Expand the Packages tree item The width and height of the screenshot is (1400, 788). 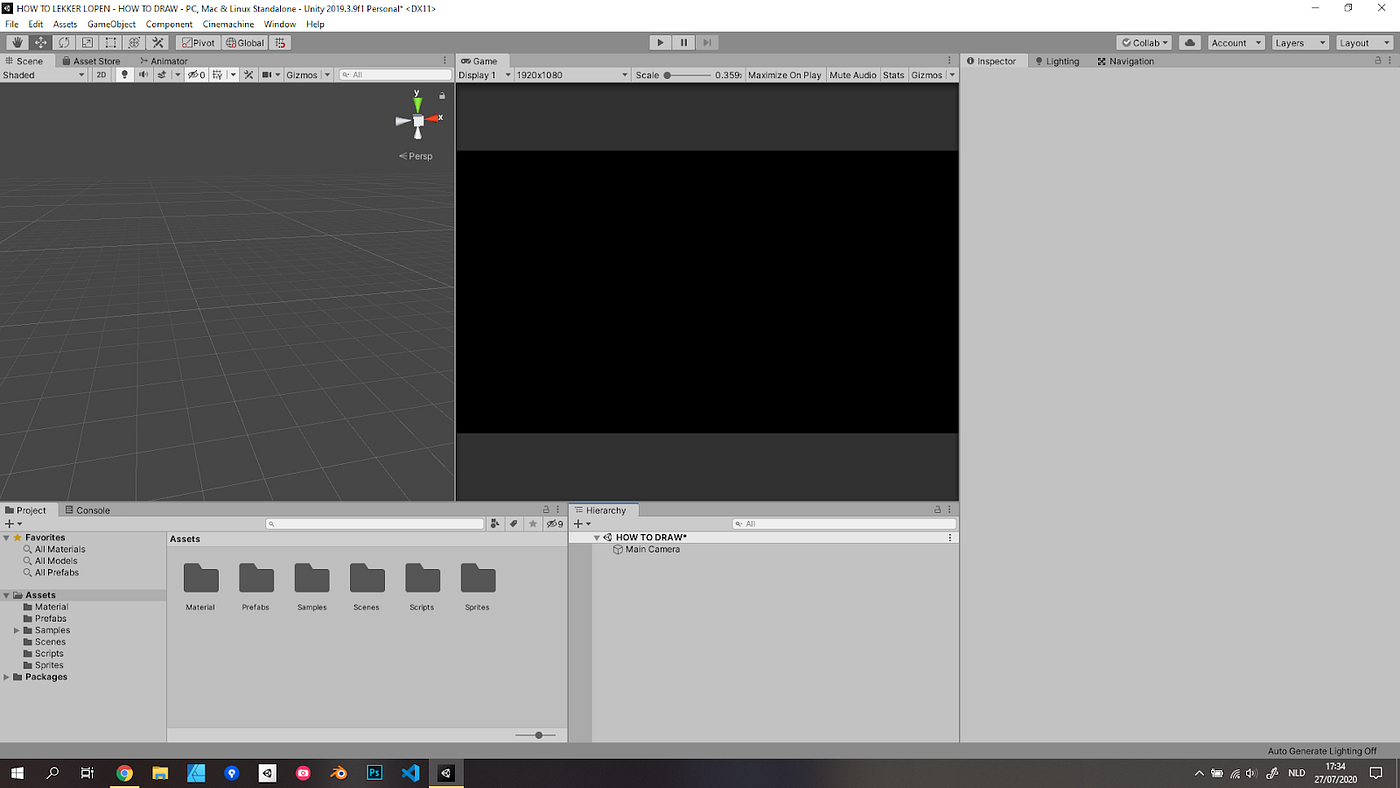pyautogui.click(x=7, y=677)
